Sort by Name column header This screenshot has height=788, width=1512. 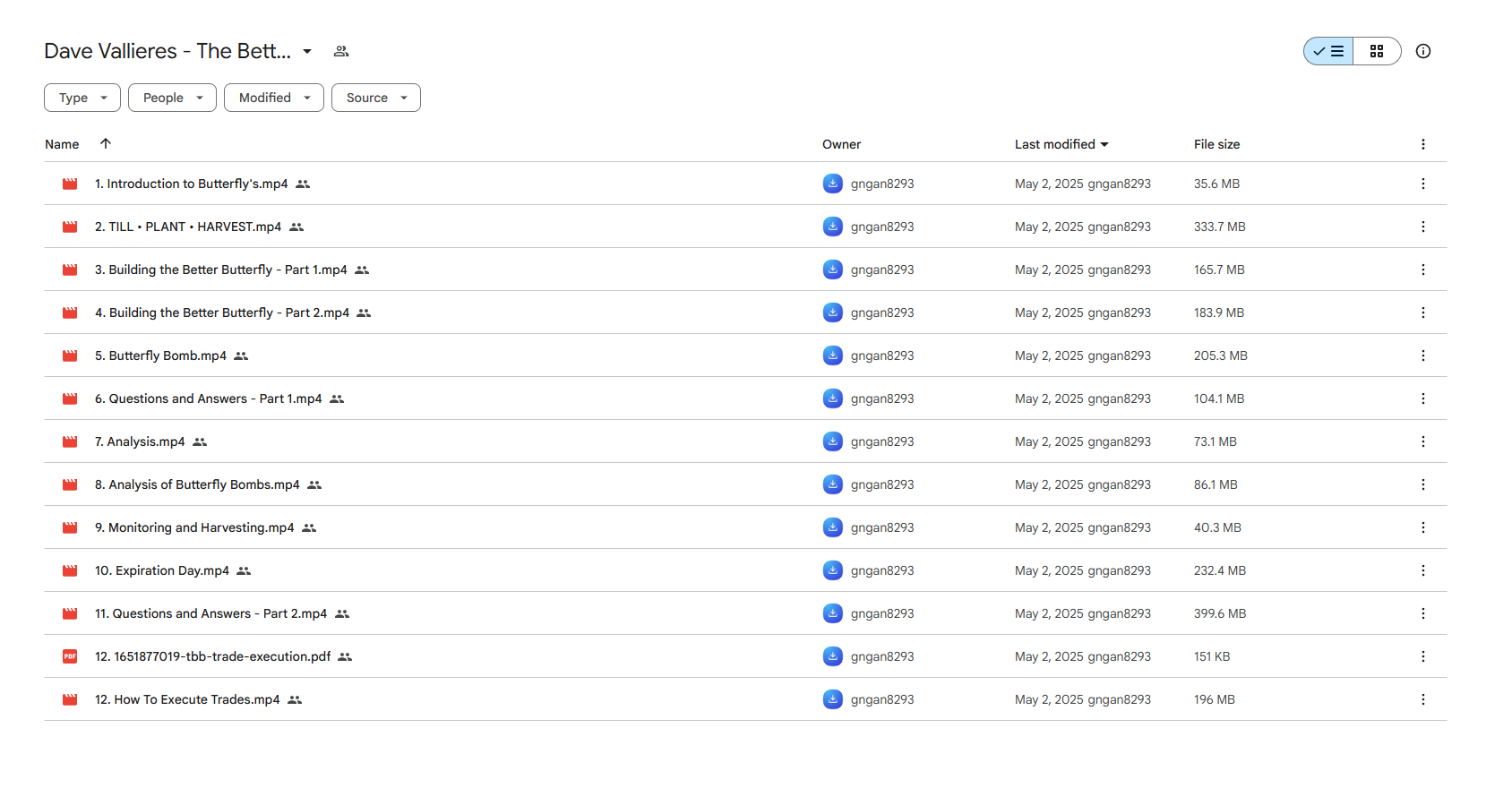62,144
